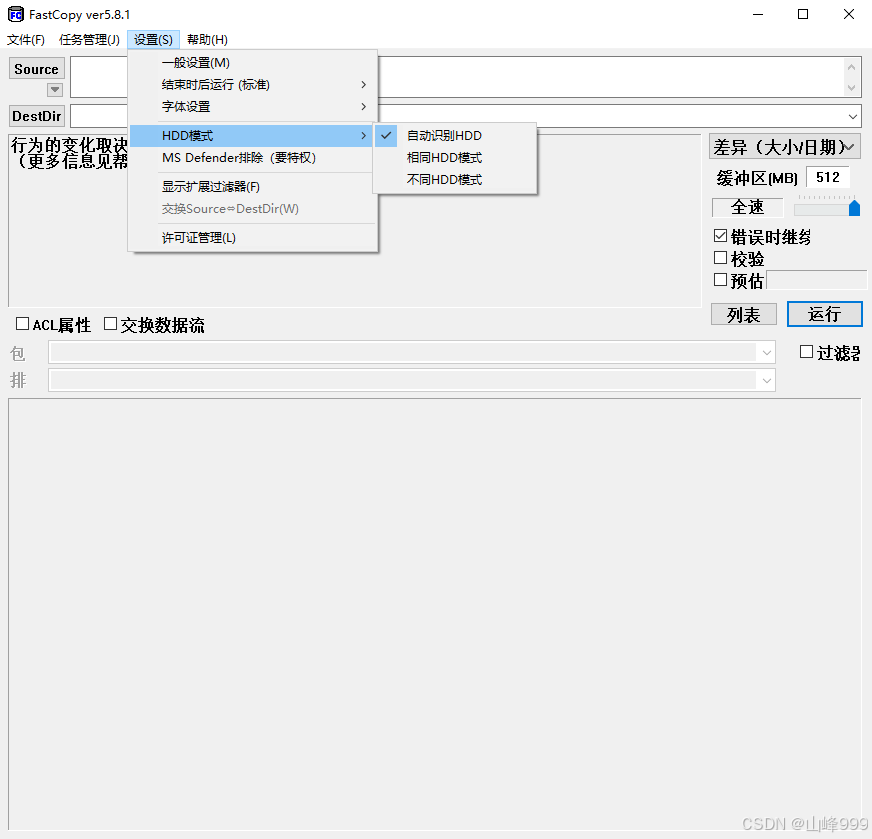Enable the 过滤器 checkbox
The width and height of the screenshot is (872, 839).
tap(806, 352)
